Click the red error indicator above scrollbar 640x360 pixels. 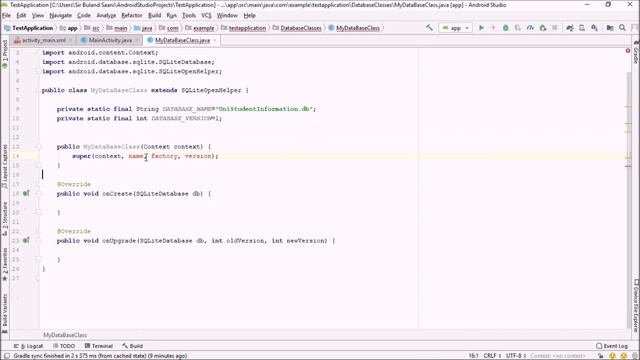[628, 51]
